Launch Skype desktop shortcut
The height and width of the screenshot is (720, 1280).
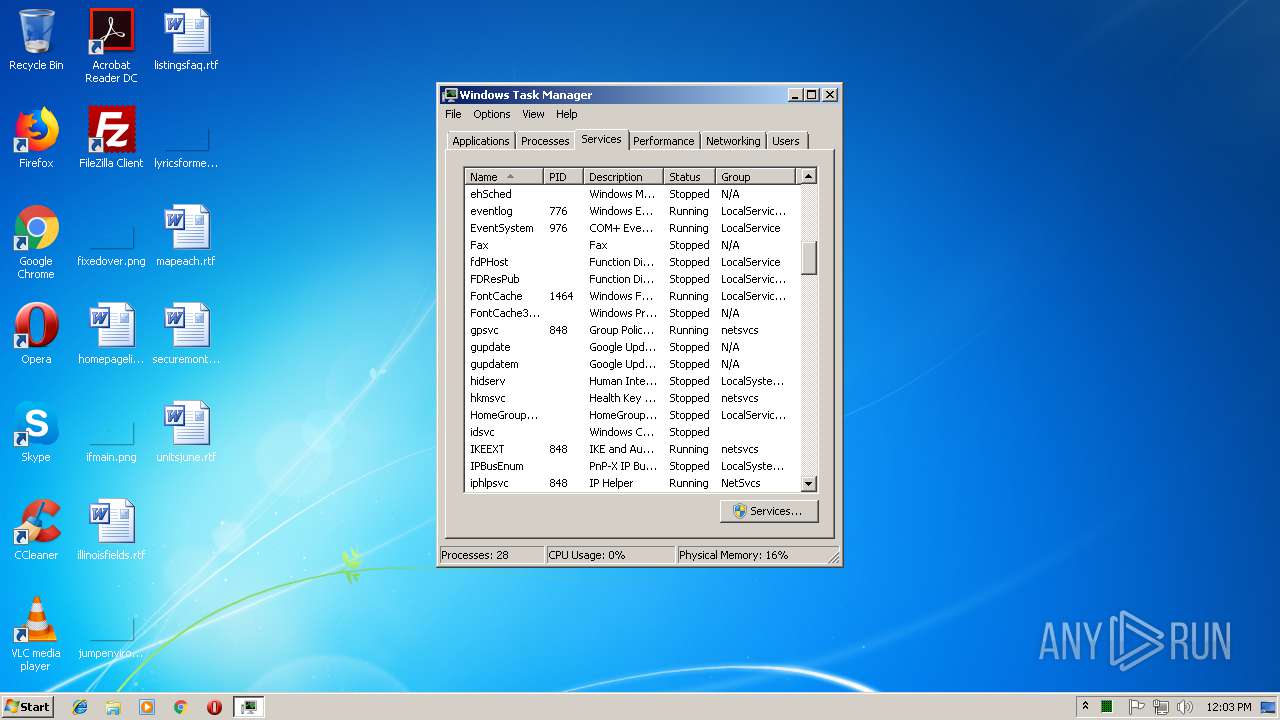36,433
